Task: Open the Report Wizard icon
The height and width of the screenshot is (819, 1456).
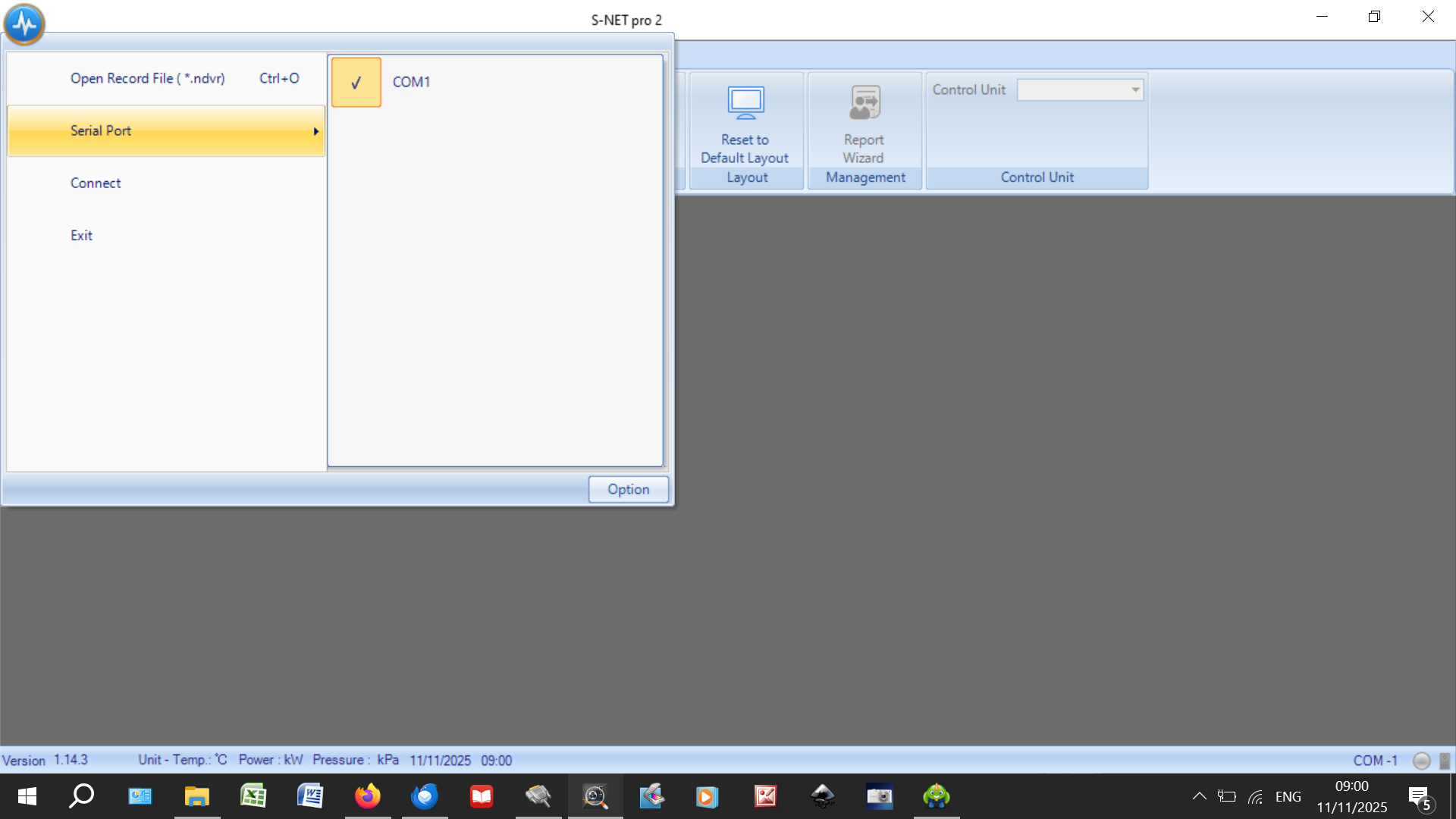Action: (864, 103)
